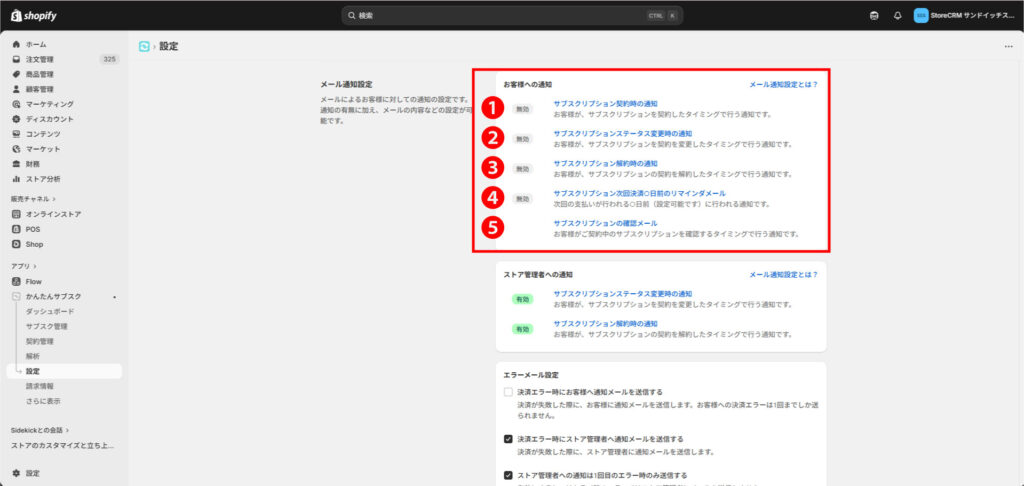1024x486 pixels.
Task: Expand the アプリ section in sidebar
Action: pos(34,267)
